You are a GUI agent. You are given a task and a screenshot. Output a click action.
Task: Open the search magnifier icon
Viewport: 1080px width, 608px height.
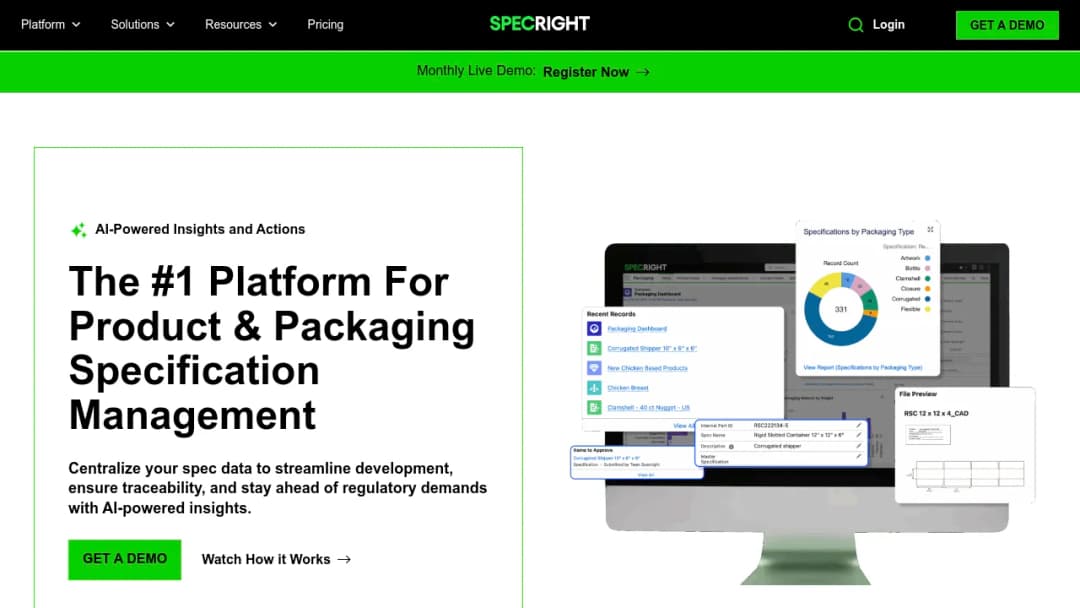click(x=855, y=25)
